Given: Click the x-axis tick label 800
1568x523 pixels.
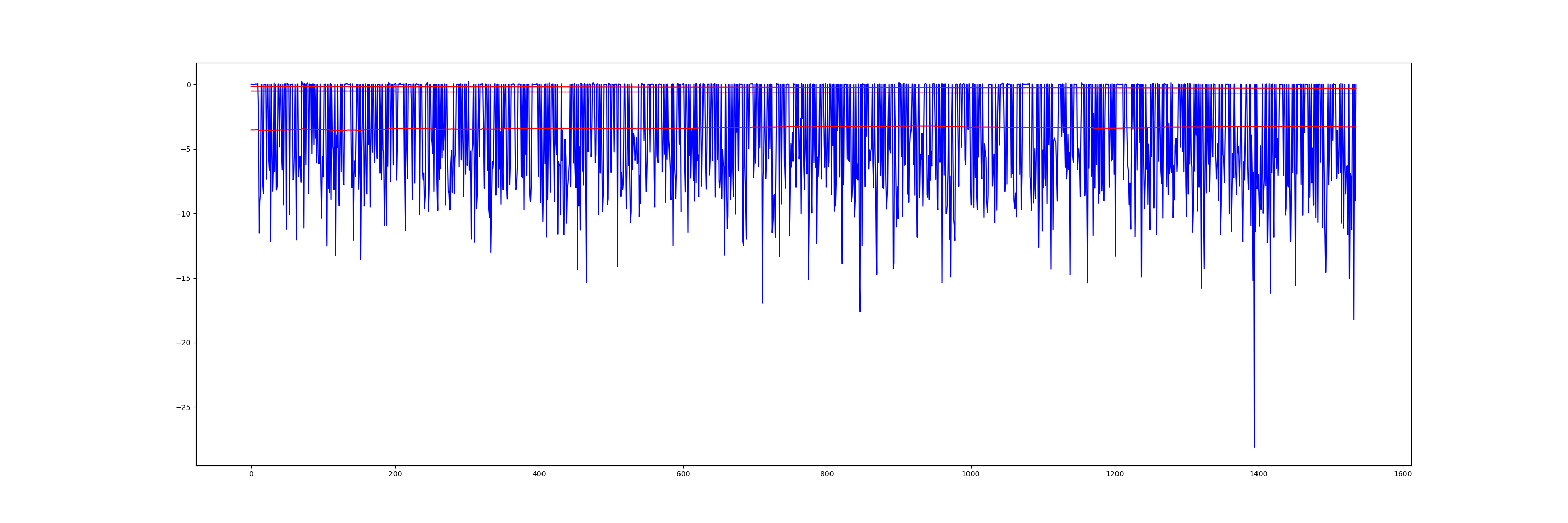Looking at the screenshot, I should [827, 474].
